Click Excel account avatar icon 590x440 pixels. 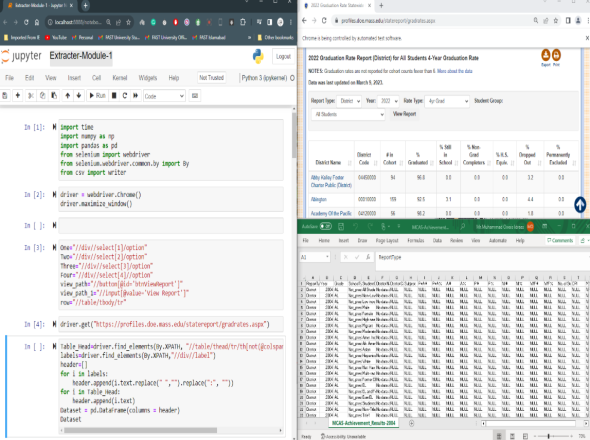coord(530,227)
